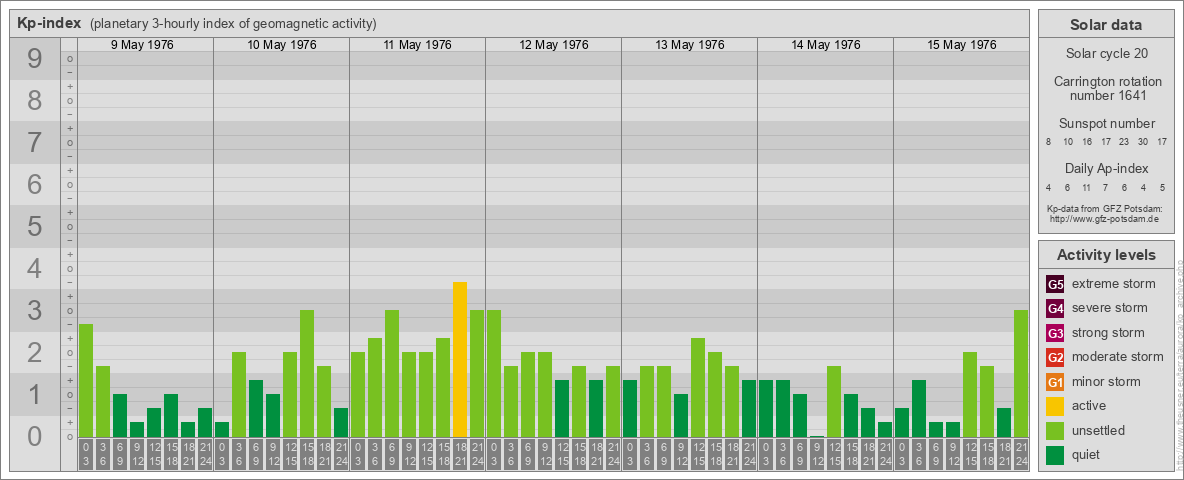Click sunspot number value 10
The width and height of the screenshot is (1184, 480).
[1068, 143]
